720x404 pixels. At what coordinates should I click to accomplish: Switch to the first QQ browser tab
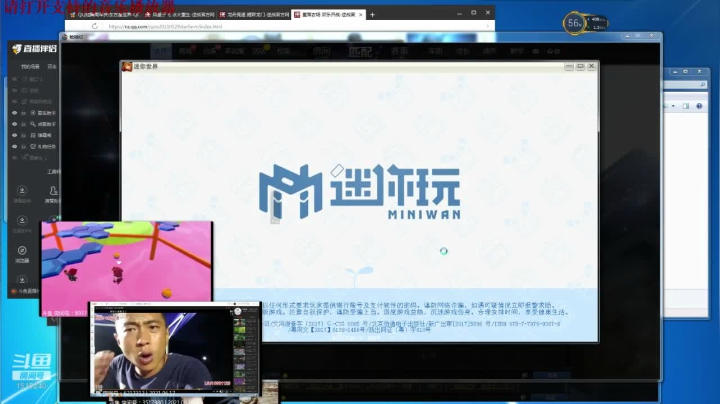point(103,15)
